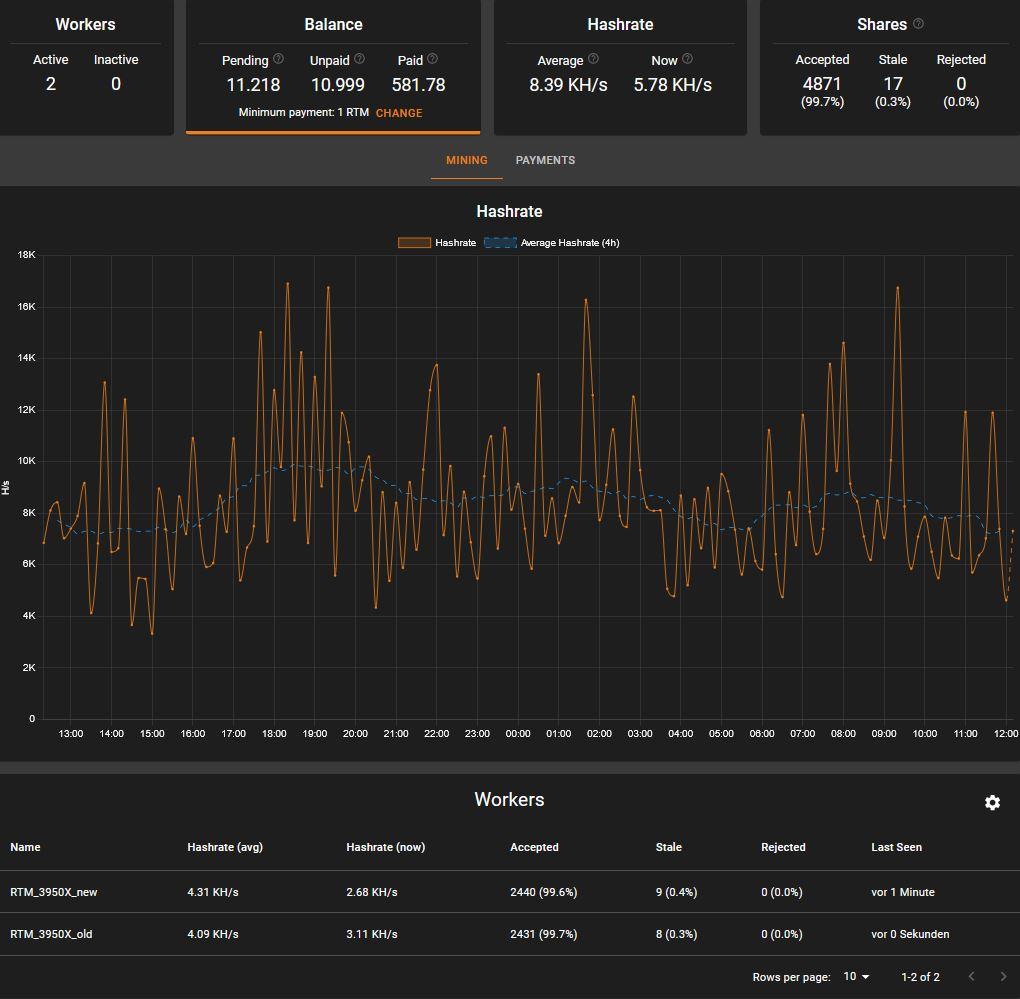Open help icon beside Shares heading
Image resolution: width=1020 pixels, height=999 pixels.
tap(918, 23)
